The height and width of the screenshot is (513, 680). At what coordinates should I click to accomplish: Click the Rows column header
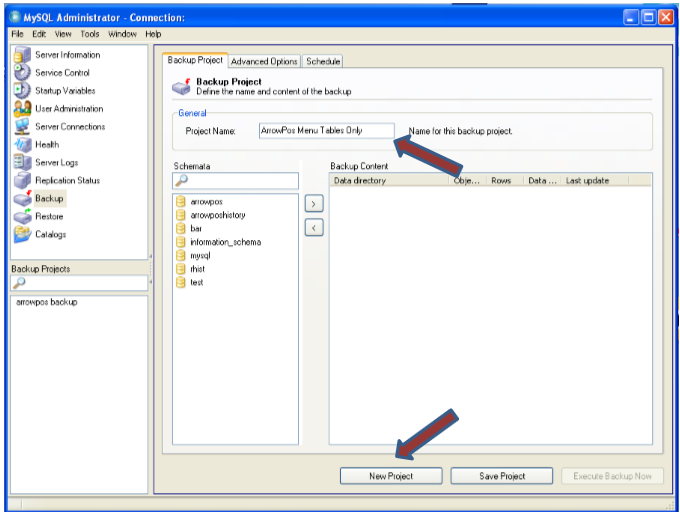504,180
